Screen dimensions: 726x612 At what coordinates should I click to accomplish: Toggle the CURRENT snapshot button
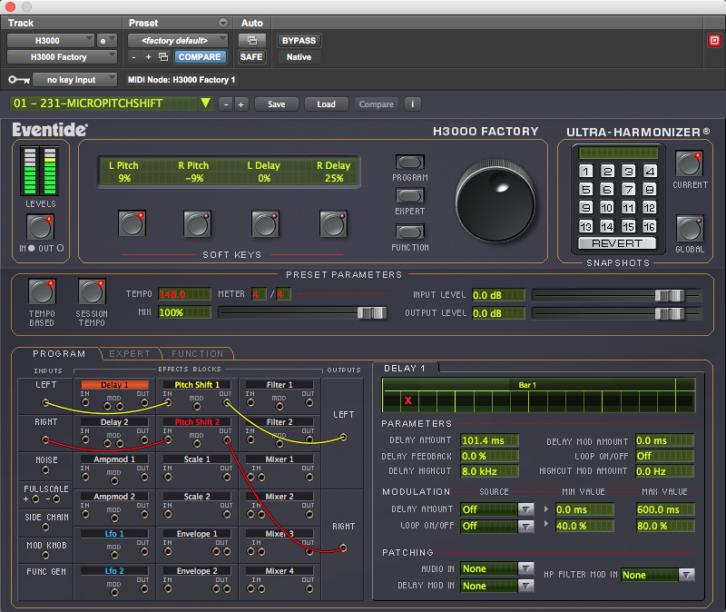tap(689, 163)
